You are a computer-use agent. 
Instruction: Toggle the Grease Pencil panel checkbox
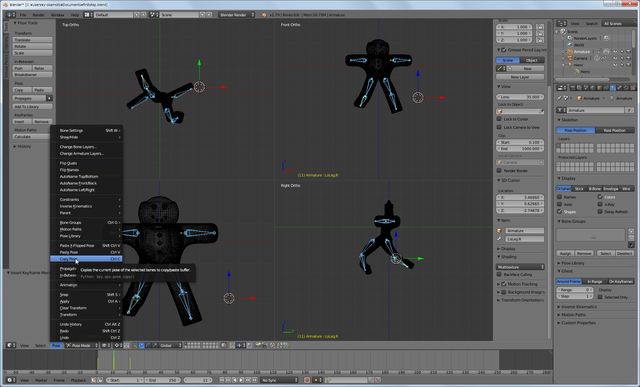click(x=504, y=50)
